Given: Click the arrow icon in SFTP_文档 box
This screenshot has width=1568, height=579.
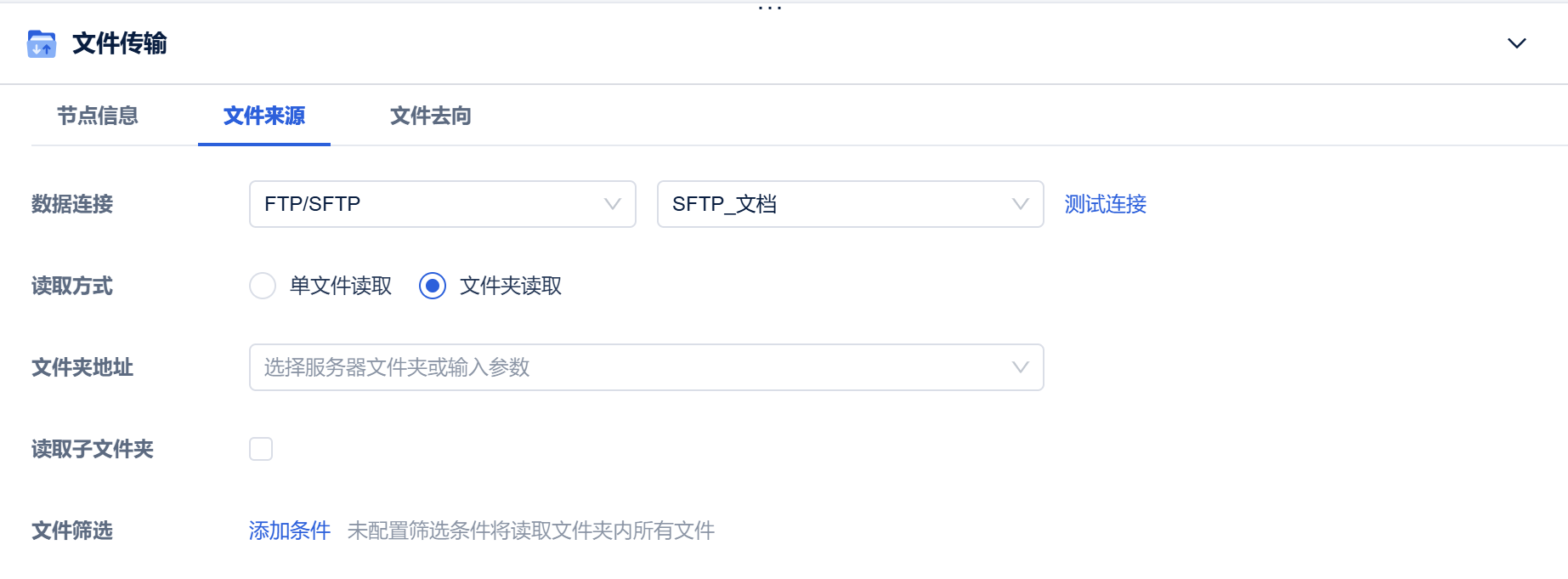Looking at the screenshot, I should tap(1020, 204).
